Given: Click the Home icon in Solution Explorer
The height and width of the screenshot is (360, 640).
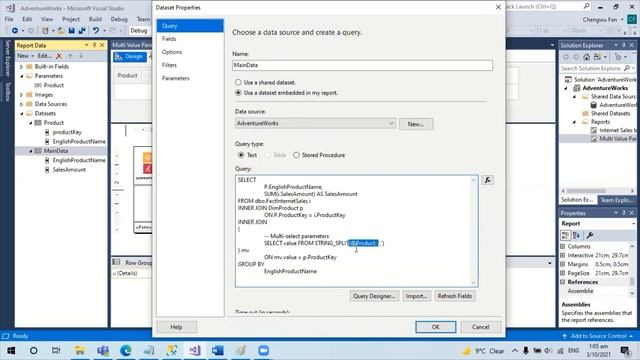Looking at the screenshot, I should coord(587,57).
